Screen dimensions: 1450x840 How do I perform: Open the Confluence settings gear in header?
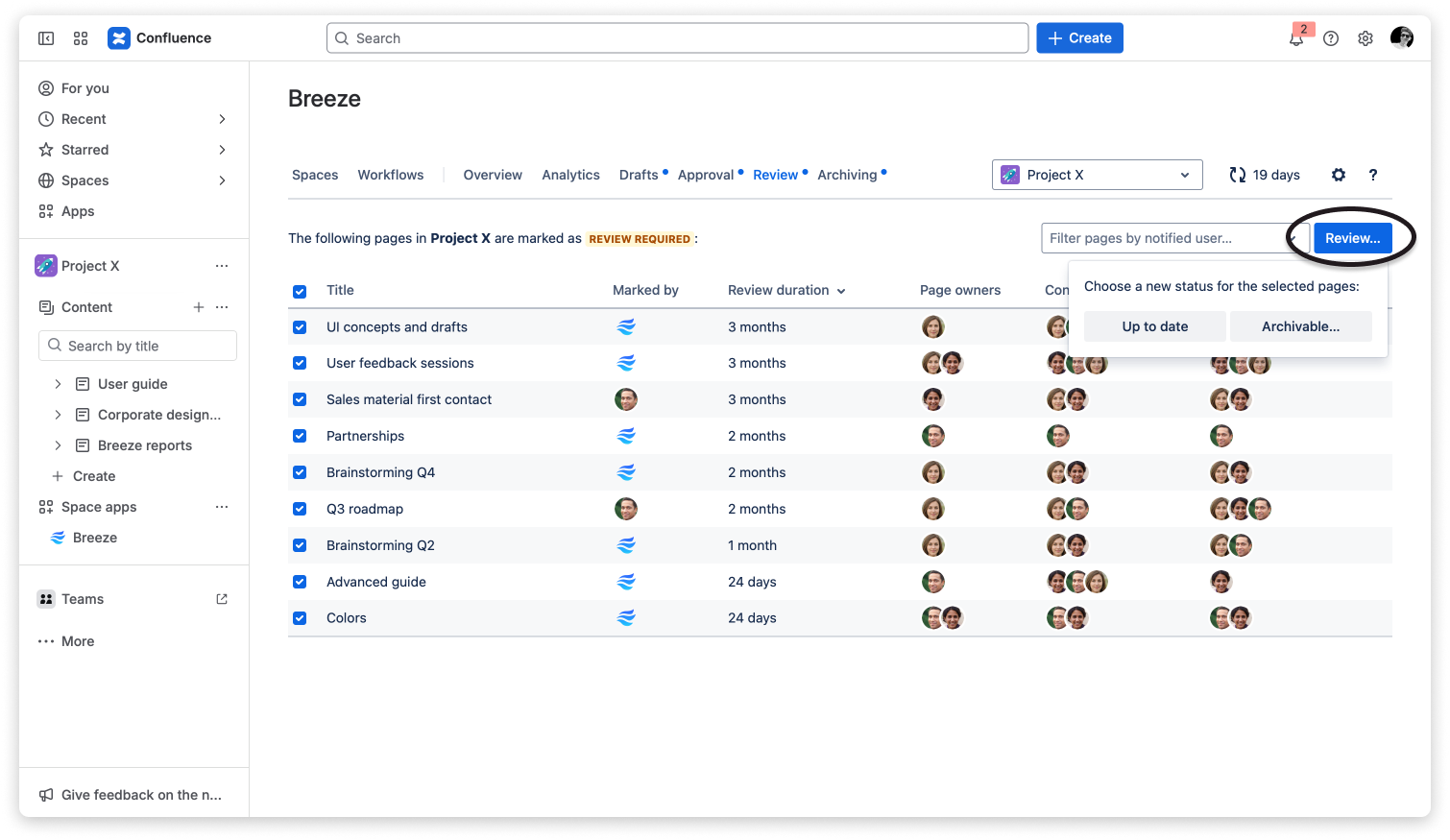tap(1365, 38)
